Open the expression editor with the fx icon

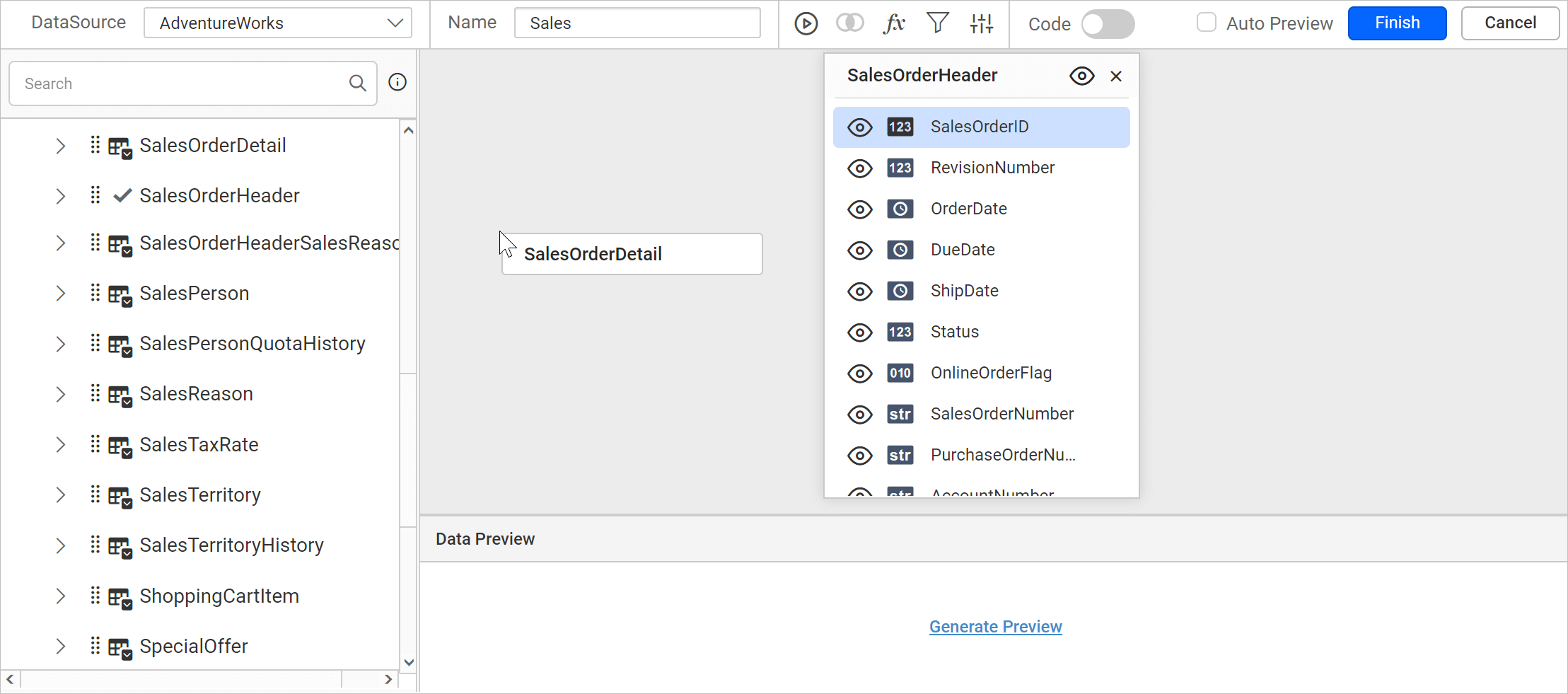pyautogui.click(x=894, y=24)
